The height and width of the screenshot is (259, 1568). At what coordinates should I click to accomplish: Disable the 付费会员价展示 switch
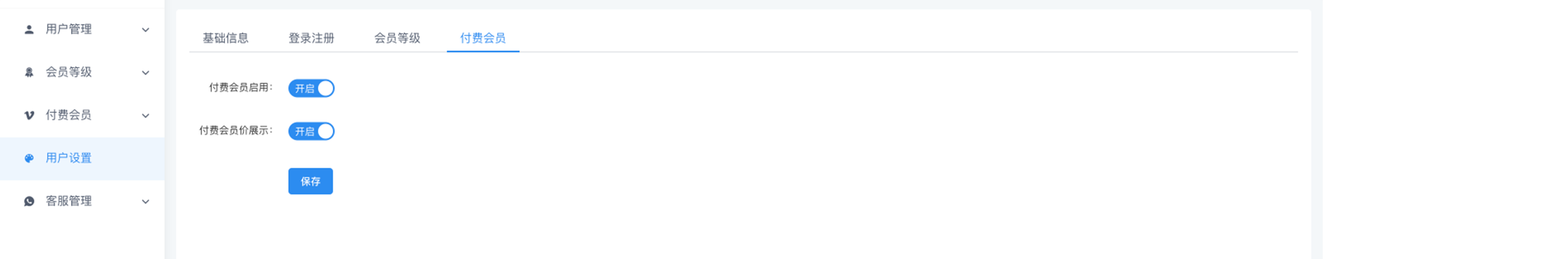click(x=311, y=131)
